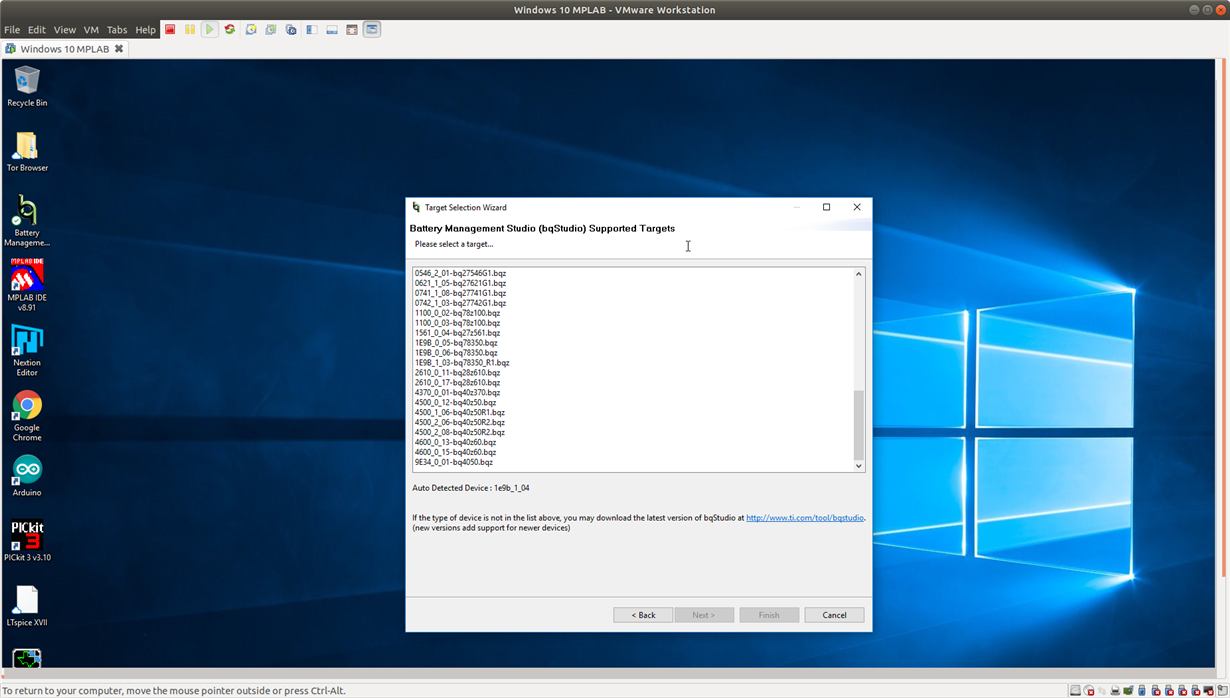The height and width of the screenshot is (698, 1230).
Task: Select 1561_0_04-bq27z561.bqz target
Action: 457,333
